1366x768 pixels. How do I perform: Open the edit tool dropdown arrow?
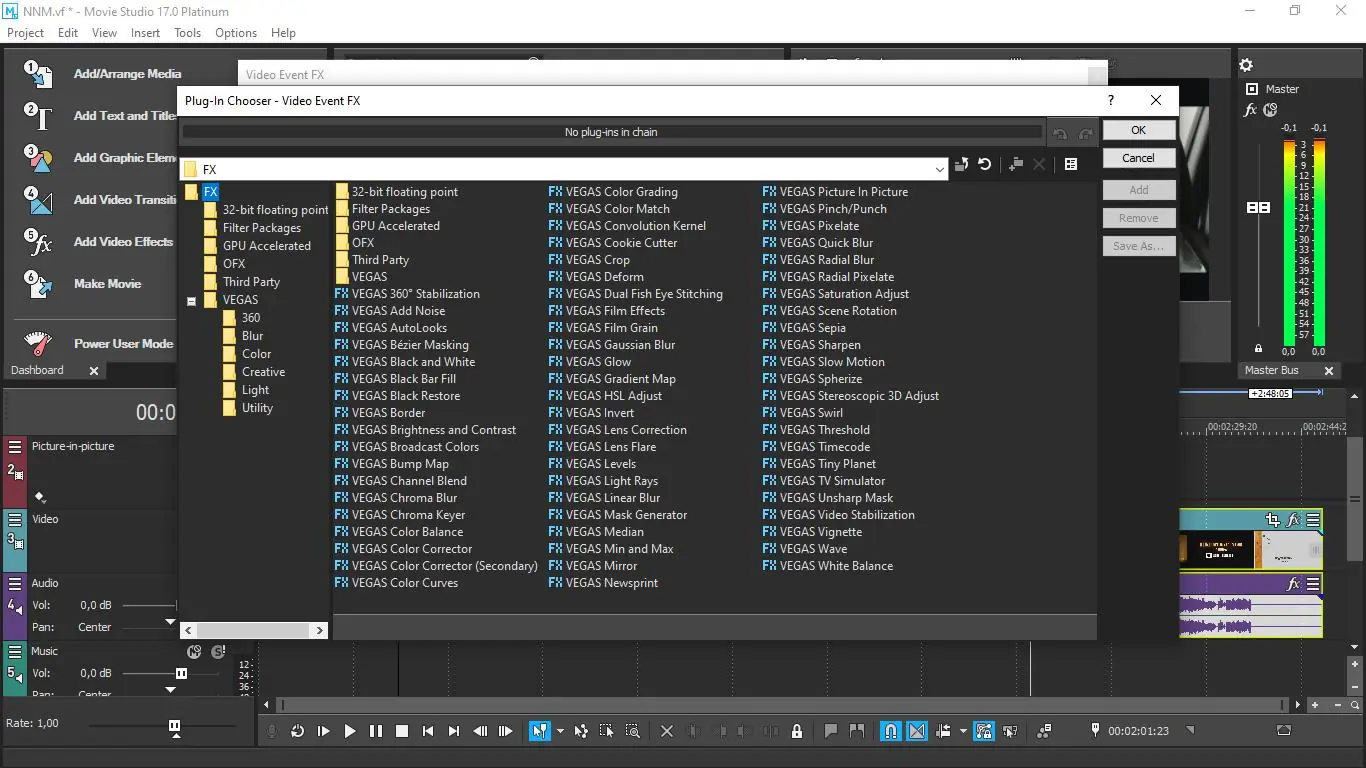559,731
